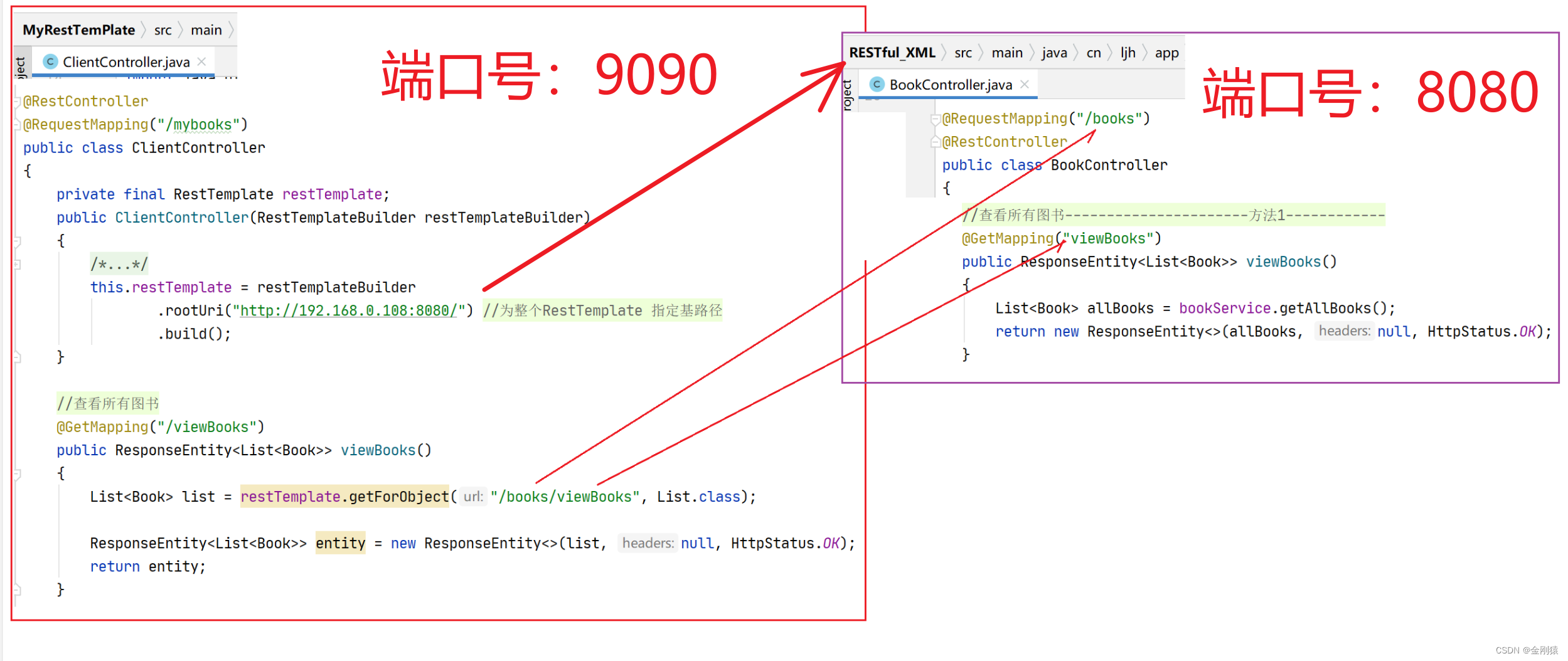This screenshot has height=661, width=1568.
Task: Click the "return entity;" statement
Action: [x=148, y=566]
